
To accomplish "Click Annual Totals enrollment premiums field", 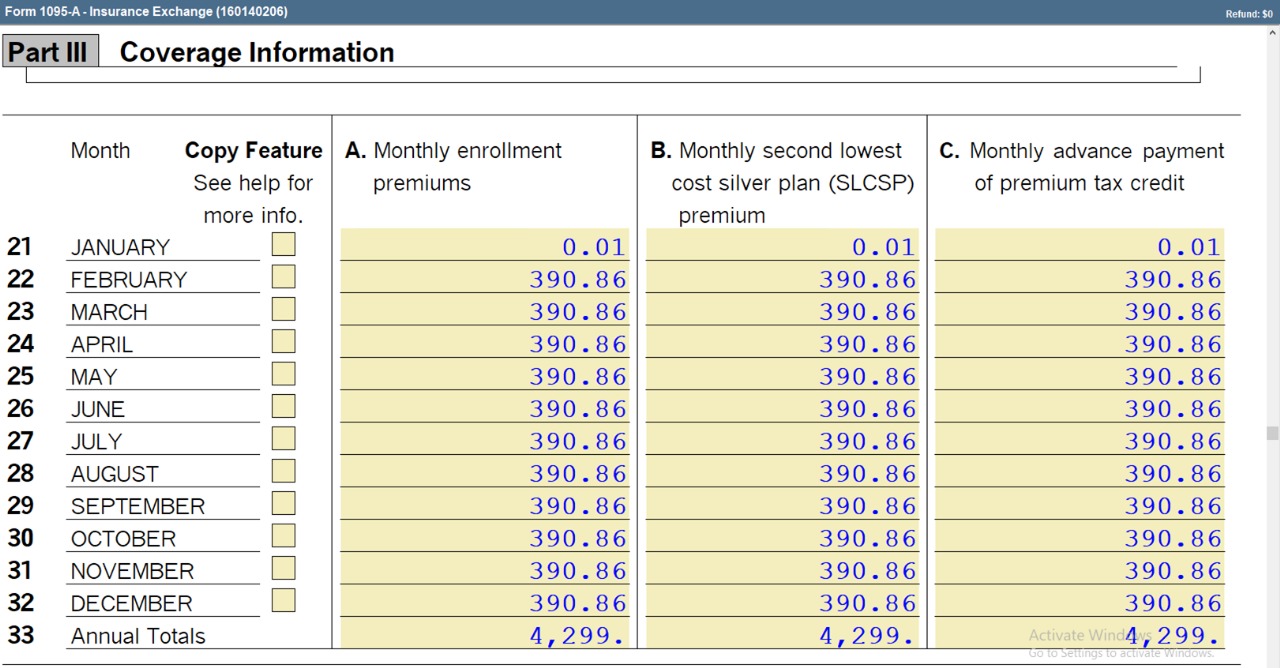I will [x=485, y=635].
